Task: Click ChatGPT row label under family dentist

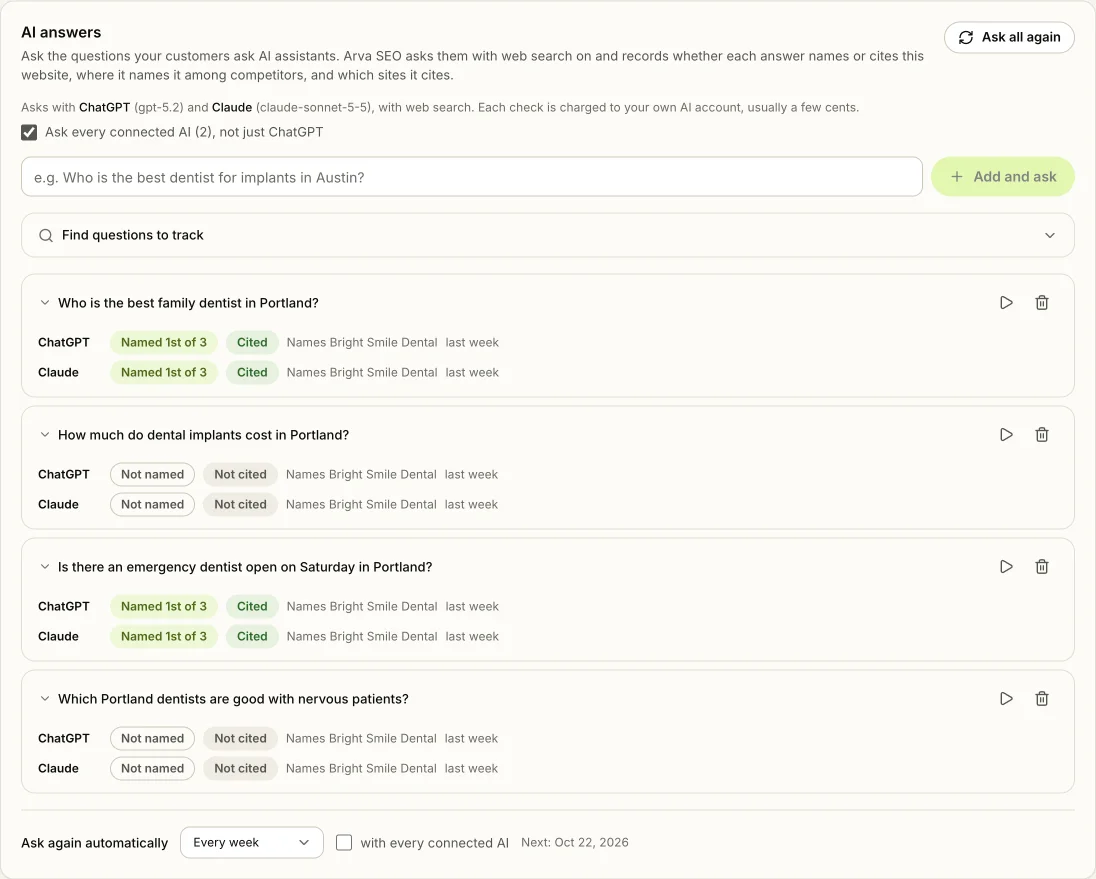Action: pos(64,342)
